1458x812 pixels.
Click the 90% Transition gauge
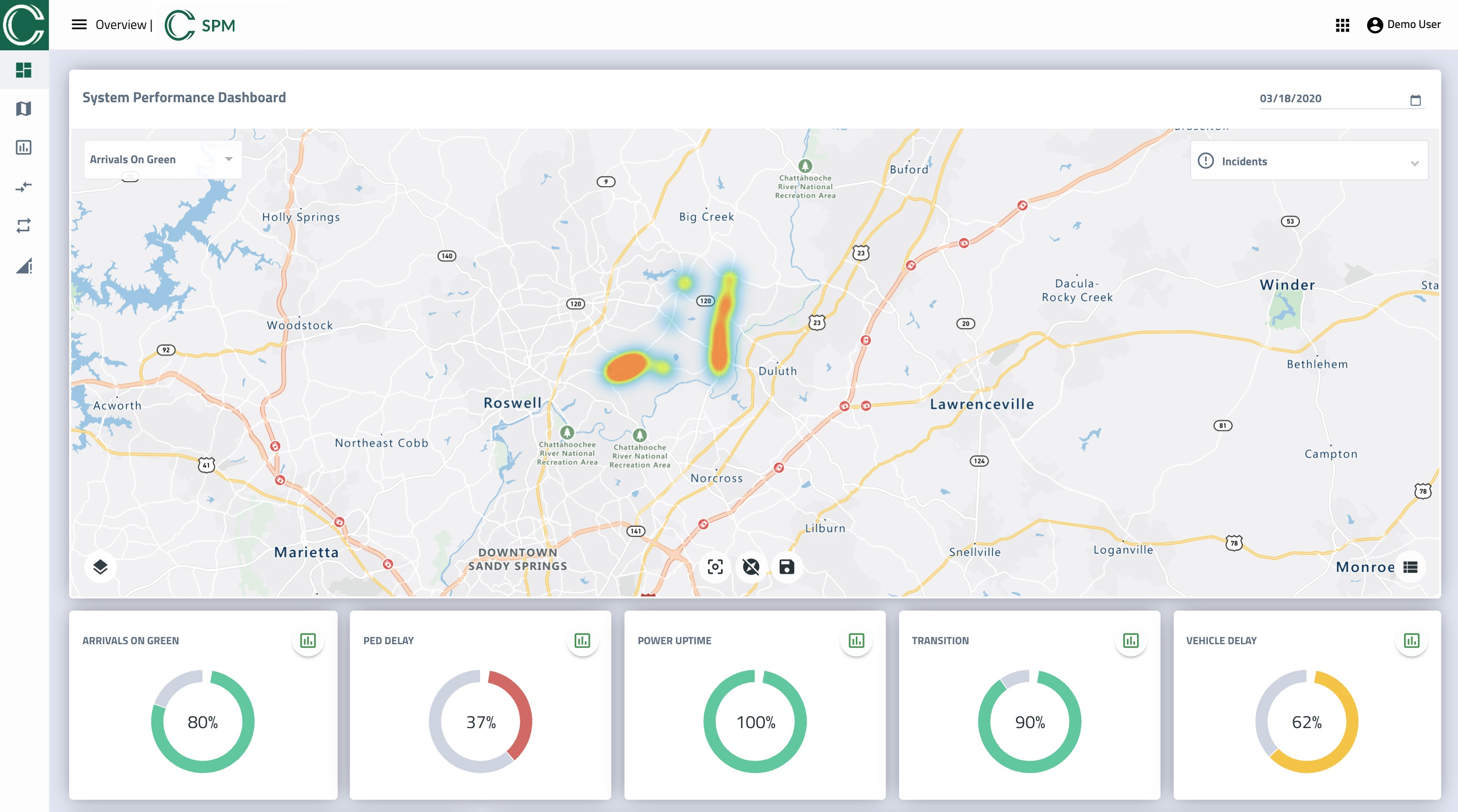[1029, 721]
